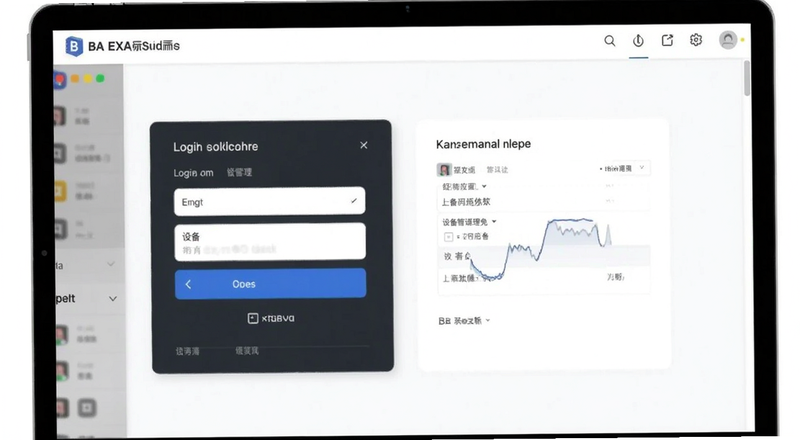Screen dimensions: 800x440
Task: Click the first avatar in the sidebar list
Action: pyautogui.click(x=60, y=116)
